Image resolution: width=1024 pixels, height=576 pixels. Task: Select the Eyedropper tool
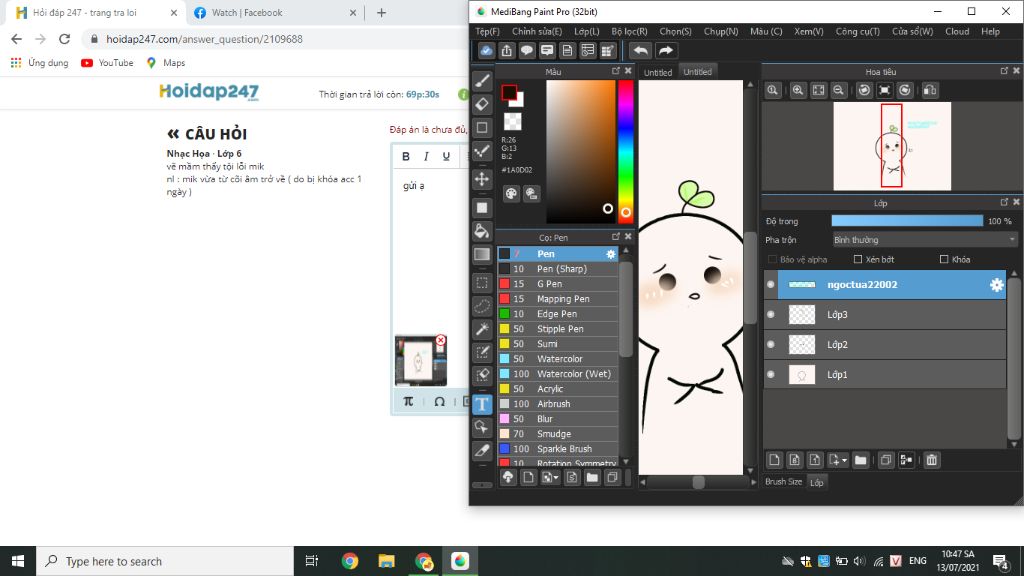click(x=482, y=450)
